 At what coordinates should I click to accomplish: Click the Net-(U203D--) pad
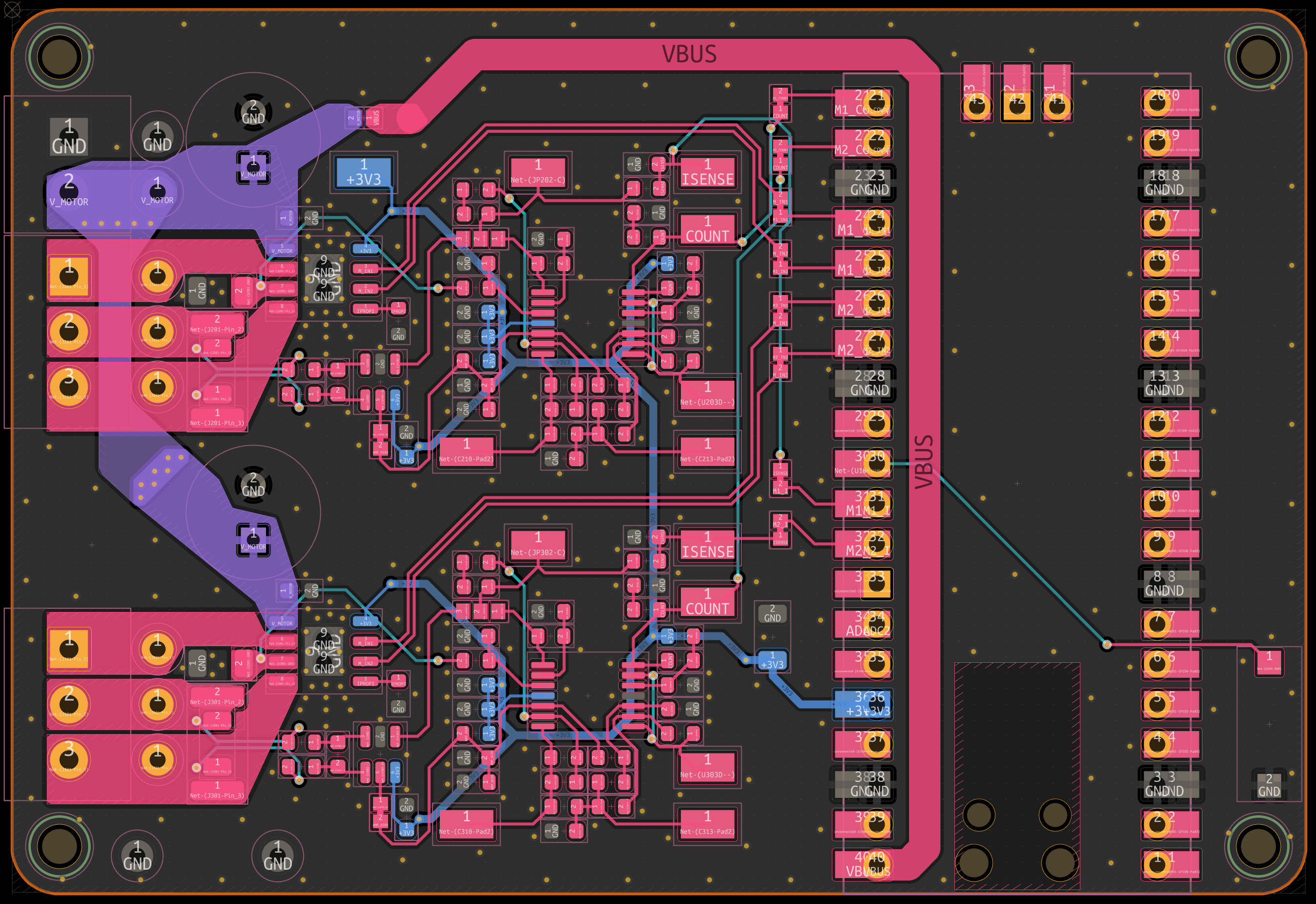point(707,395)
